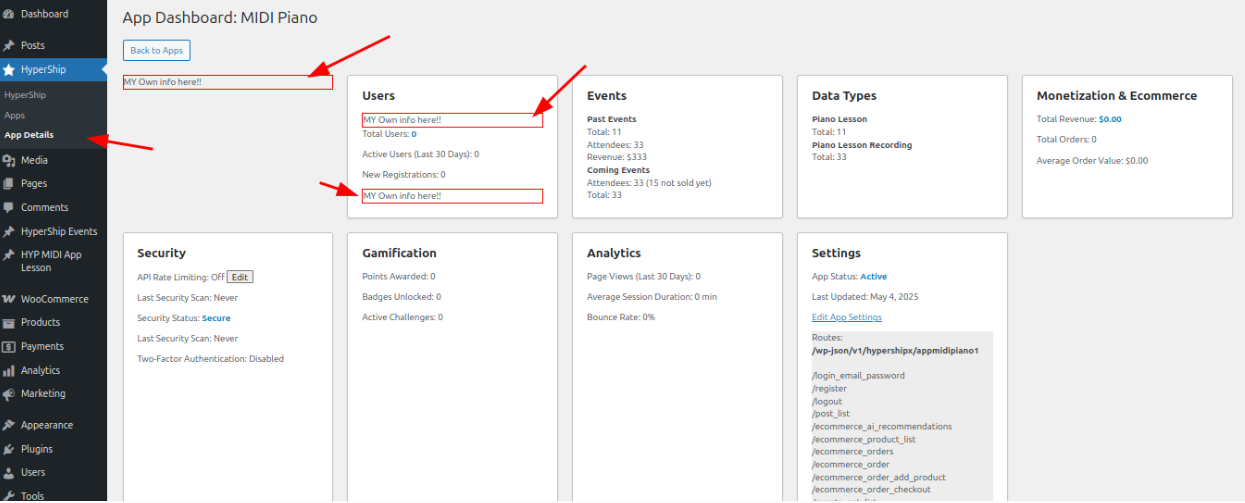Click the /post_list route entry
Screen dimensions: 1245x503
tap(831, 414)
